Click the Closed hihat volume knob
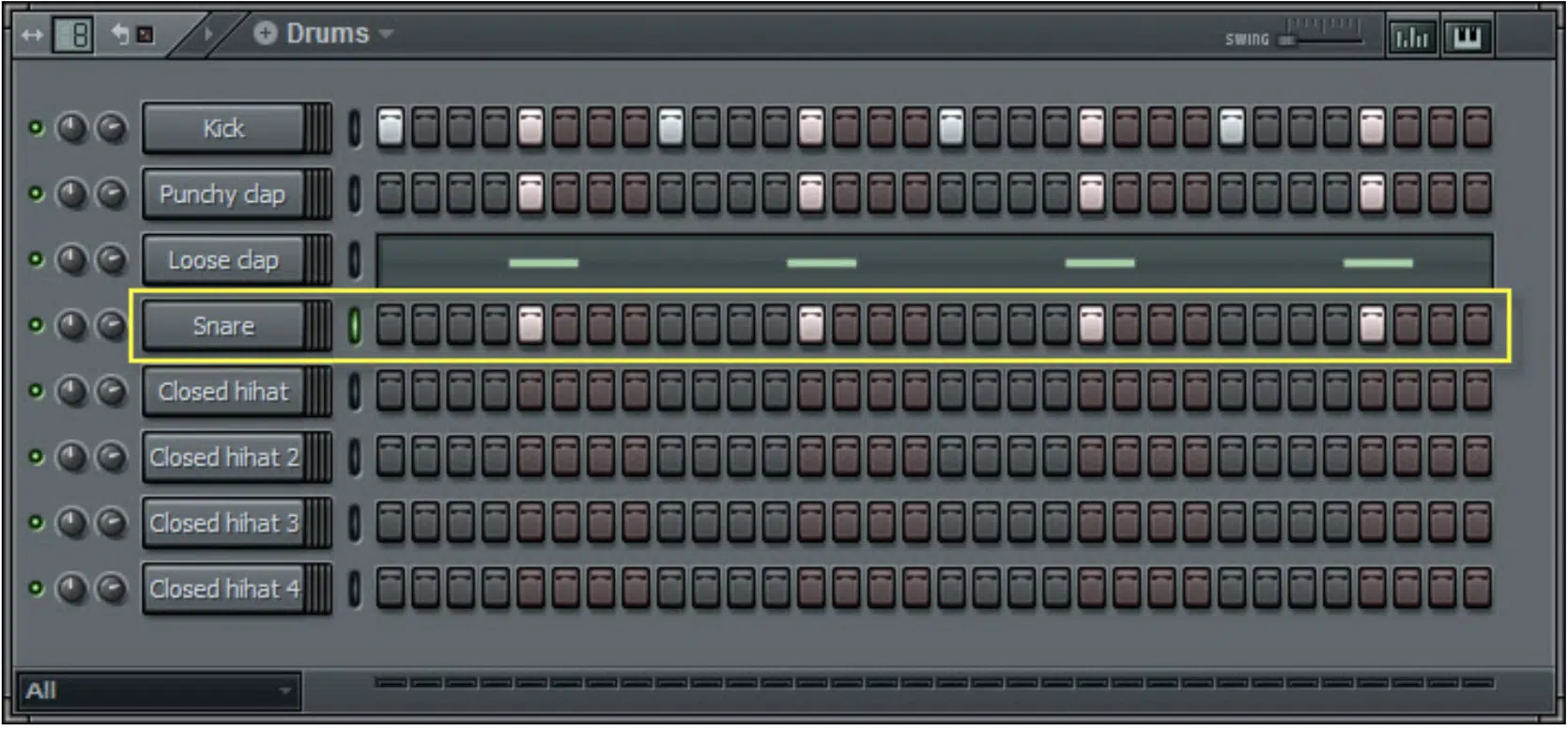The image size is (1568, 729). click(x=112, y=391)
